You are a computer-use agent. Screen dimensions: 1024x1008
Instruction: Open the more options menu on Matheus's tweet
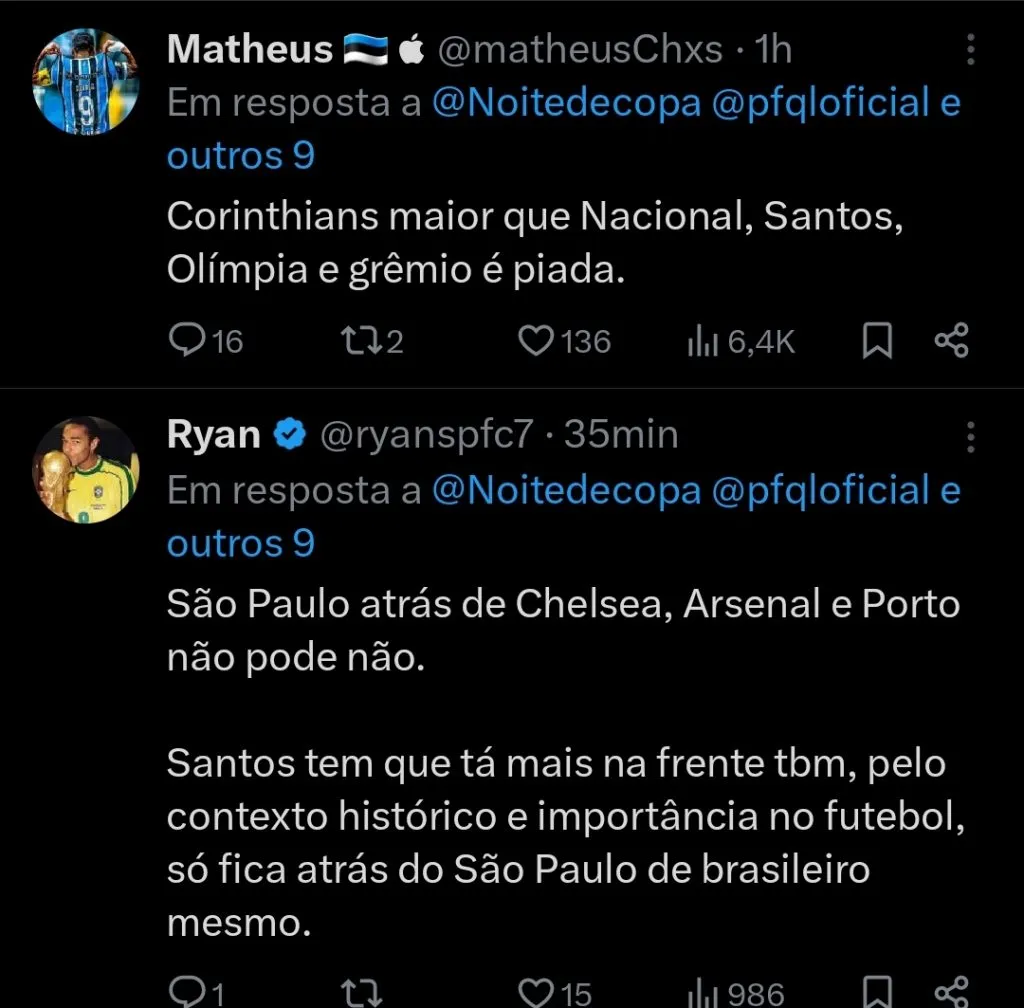[971, 48]
